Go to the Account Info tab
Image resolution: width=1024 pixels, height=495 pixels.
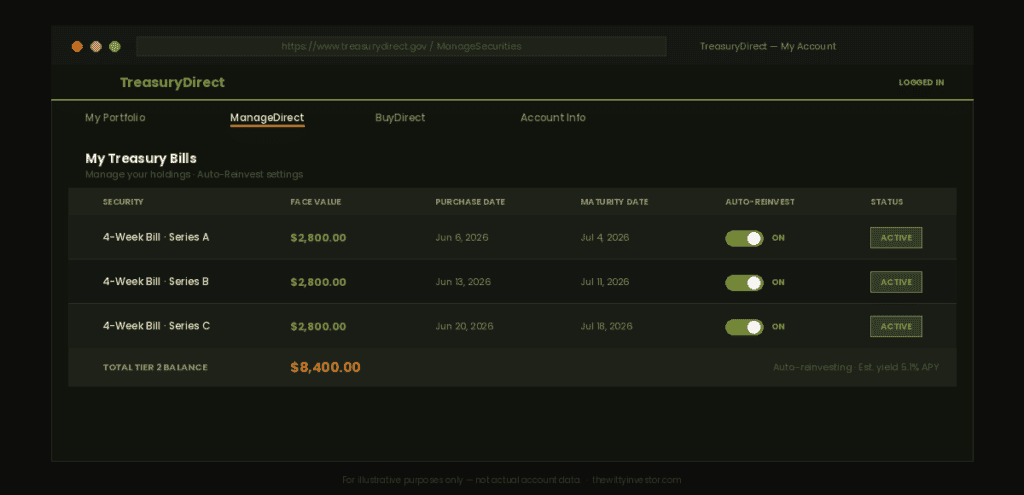tap(552, 118)
